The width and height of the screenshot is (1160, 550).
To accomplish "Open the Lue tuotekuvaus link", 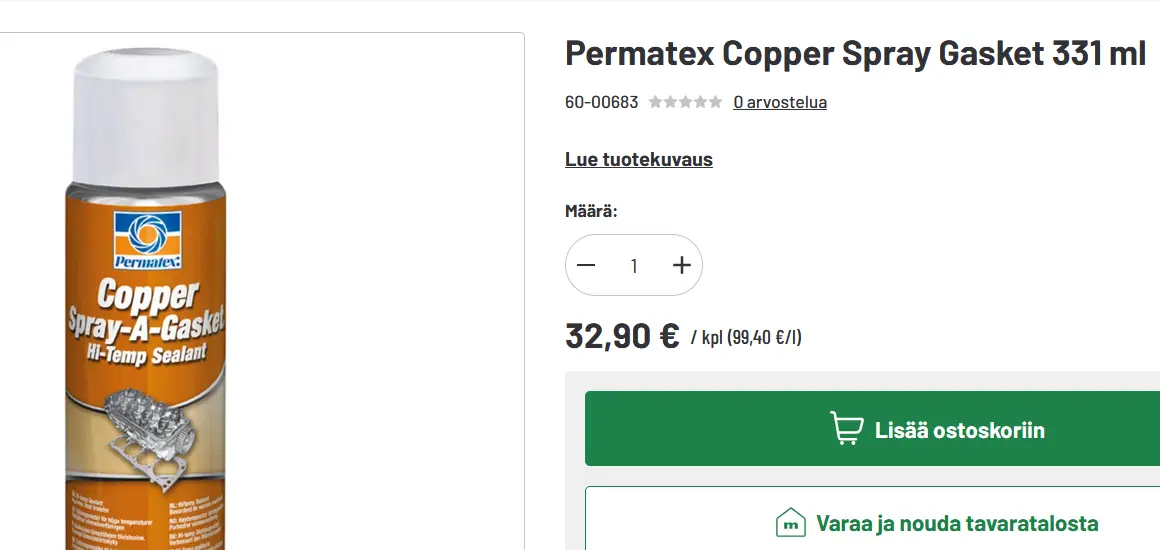I will point(638,160).
